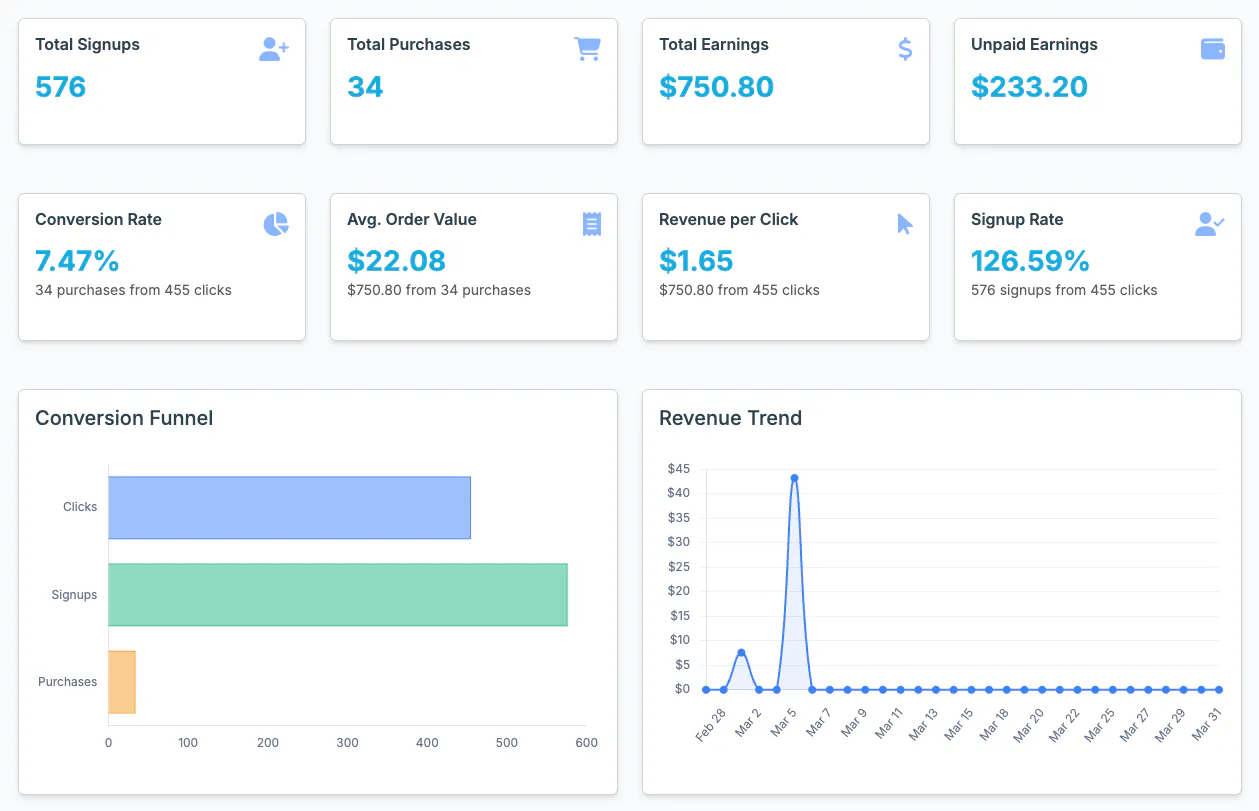Click the Total Signups card title
The width and height of the screenshot is (1259, 811).
87,45
